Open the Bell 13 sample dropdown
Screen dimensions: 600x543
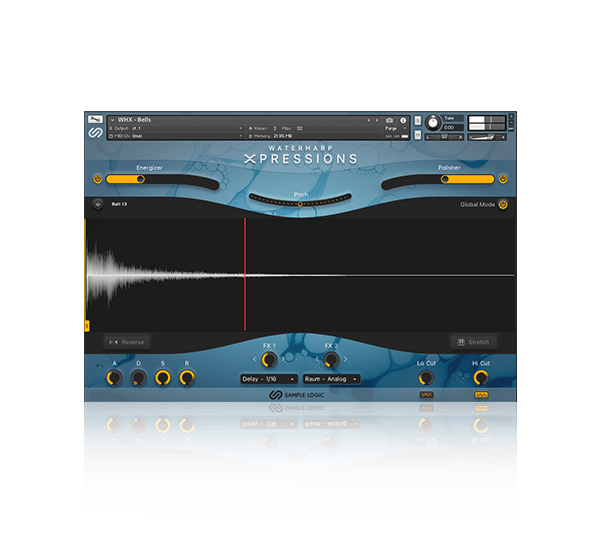pyautogui.click(x=98, y=204)
